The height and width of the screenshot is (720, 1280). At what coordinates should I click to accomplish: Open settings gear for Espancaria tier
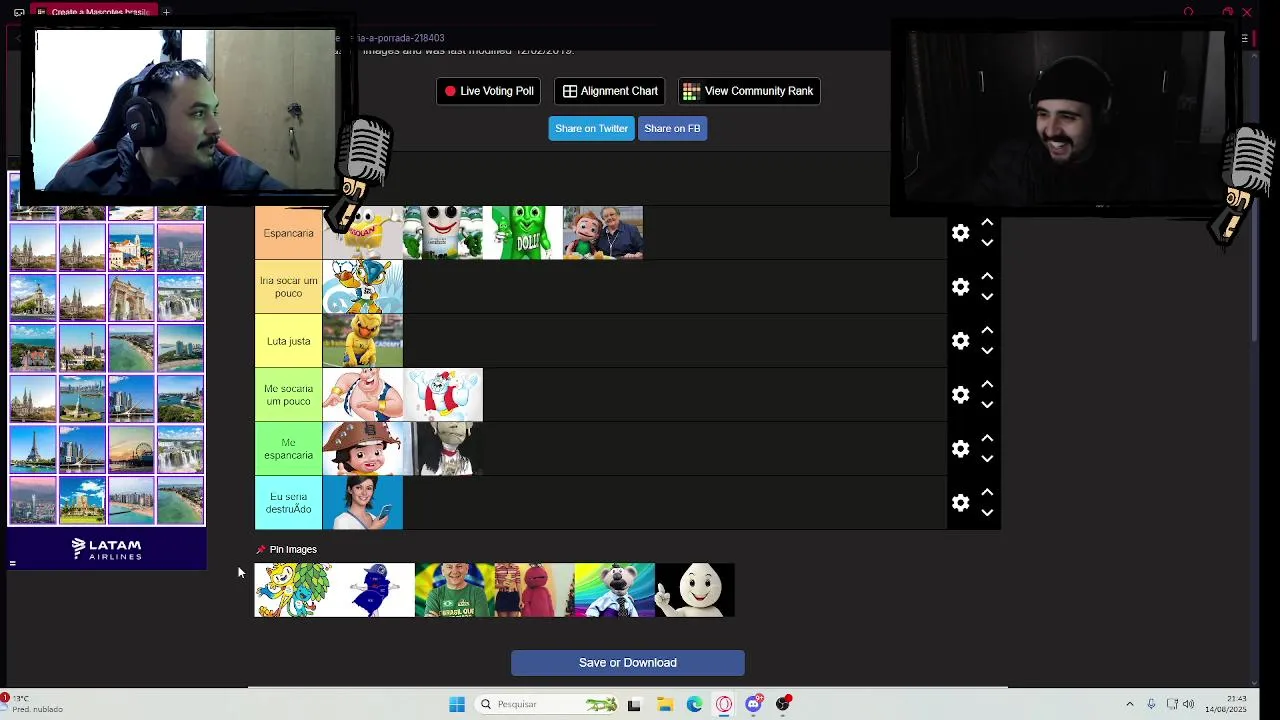(960, 233)
